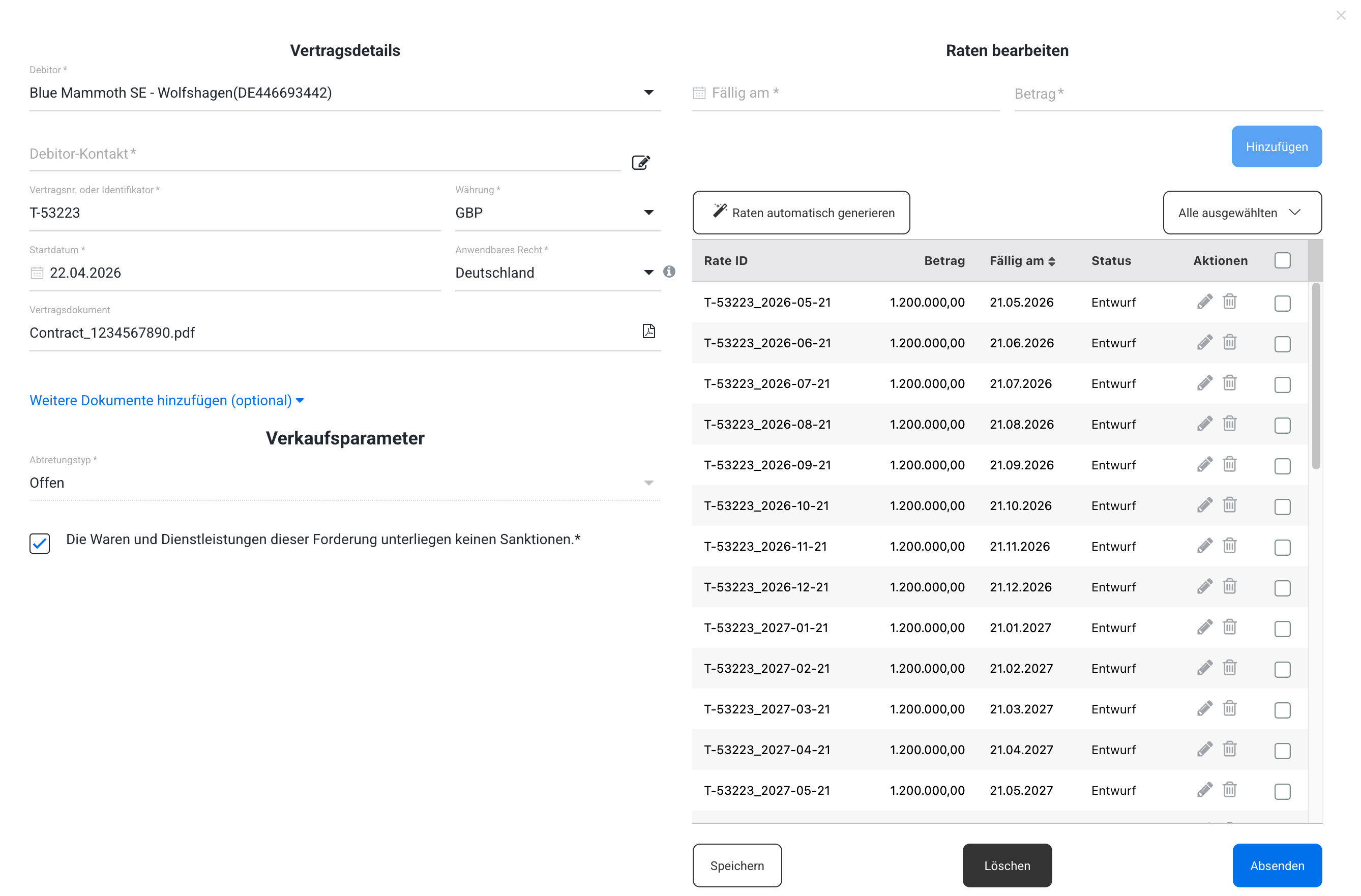Toggle the select-all checkbox in table header
1361x896 pixels.
click(x=1282, y=260)
